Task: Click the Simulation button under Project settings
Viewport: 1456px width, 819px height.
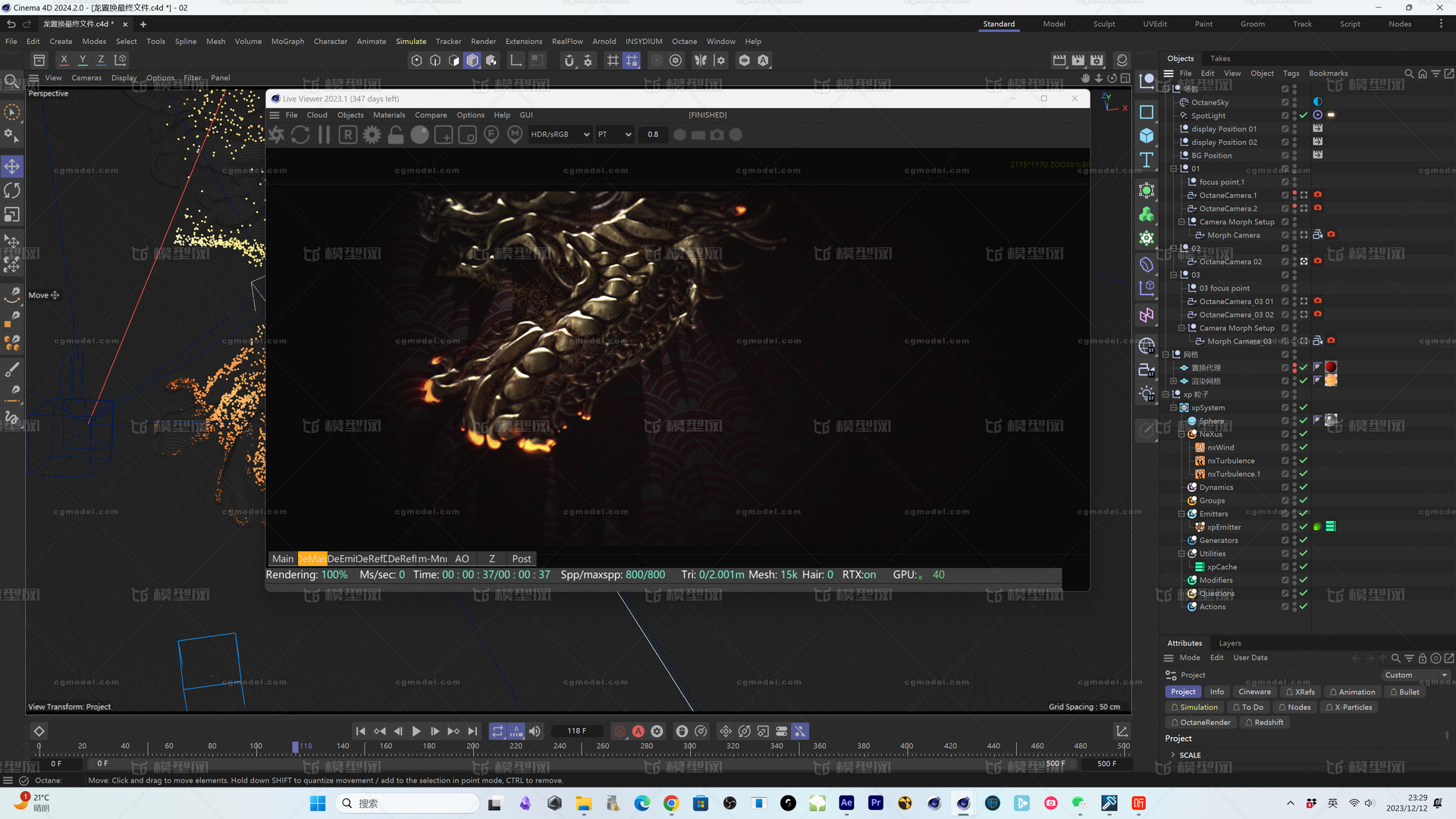Action: (x=1194, y=707)
